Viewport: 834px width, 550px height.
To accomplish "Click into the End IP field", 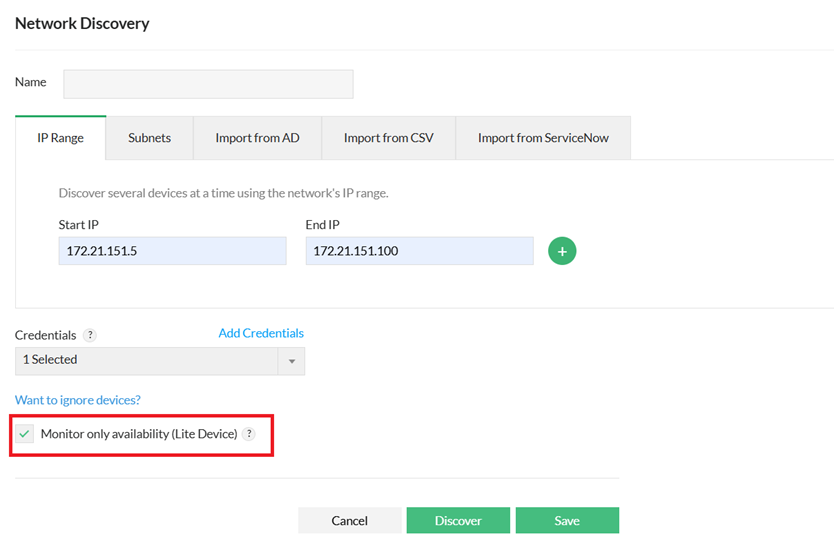I will pos(419,251).
